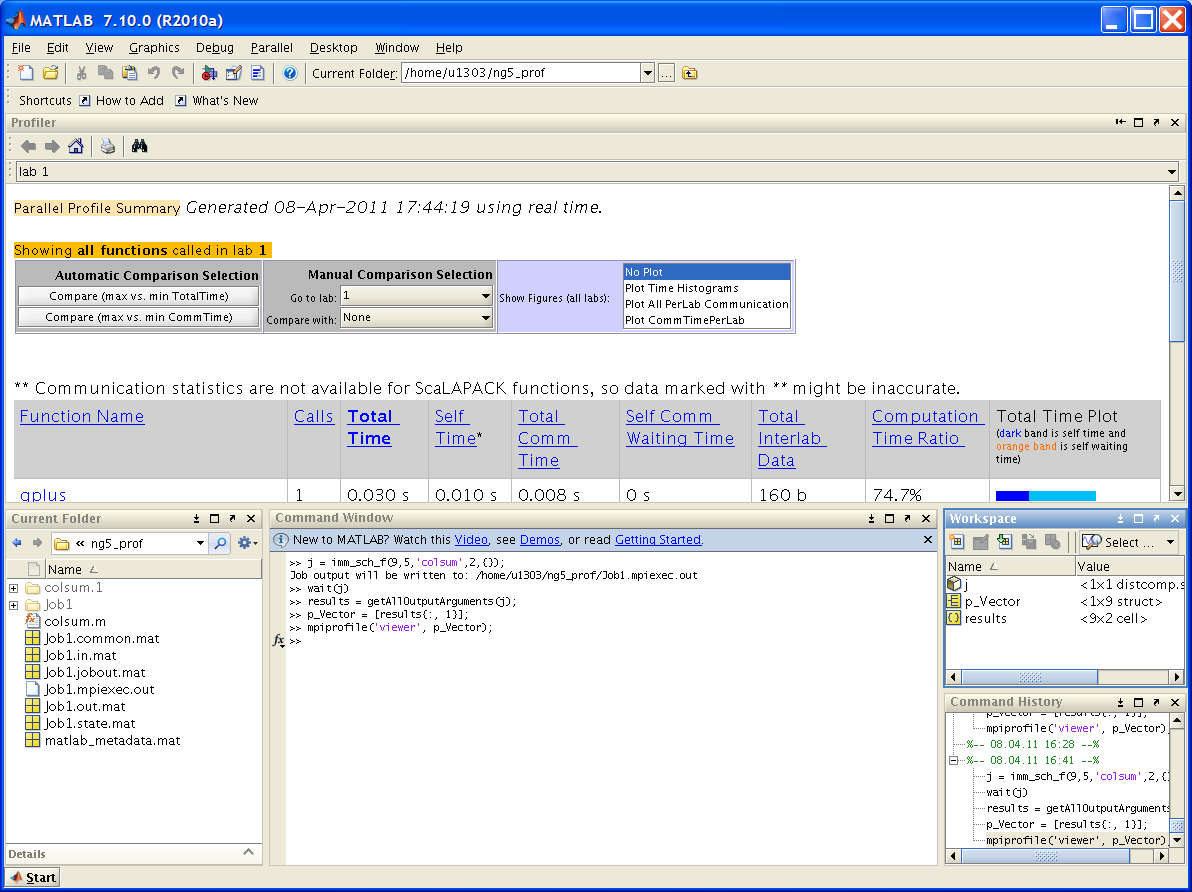Open the Desktop menu
1192x892 pixels.
tap(334, 47)
